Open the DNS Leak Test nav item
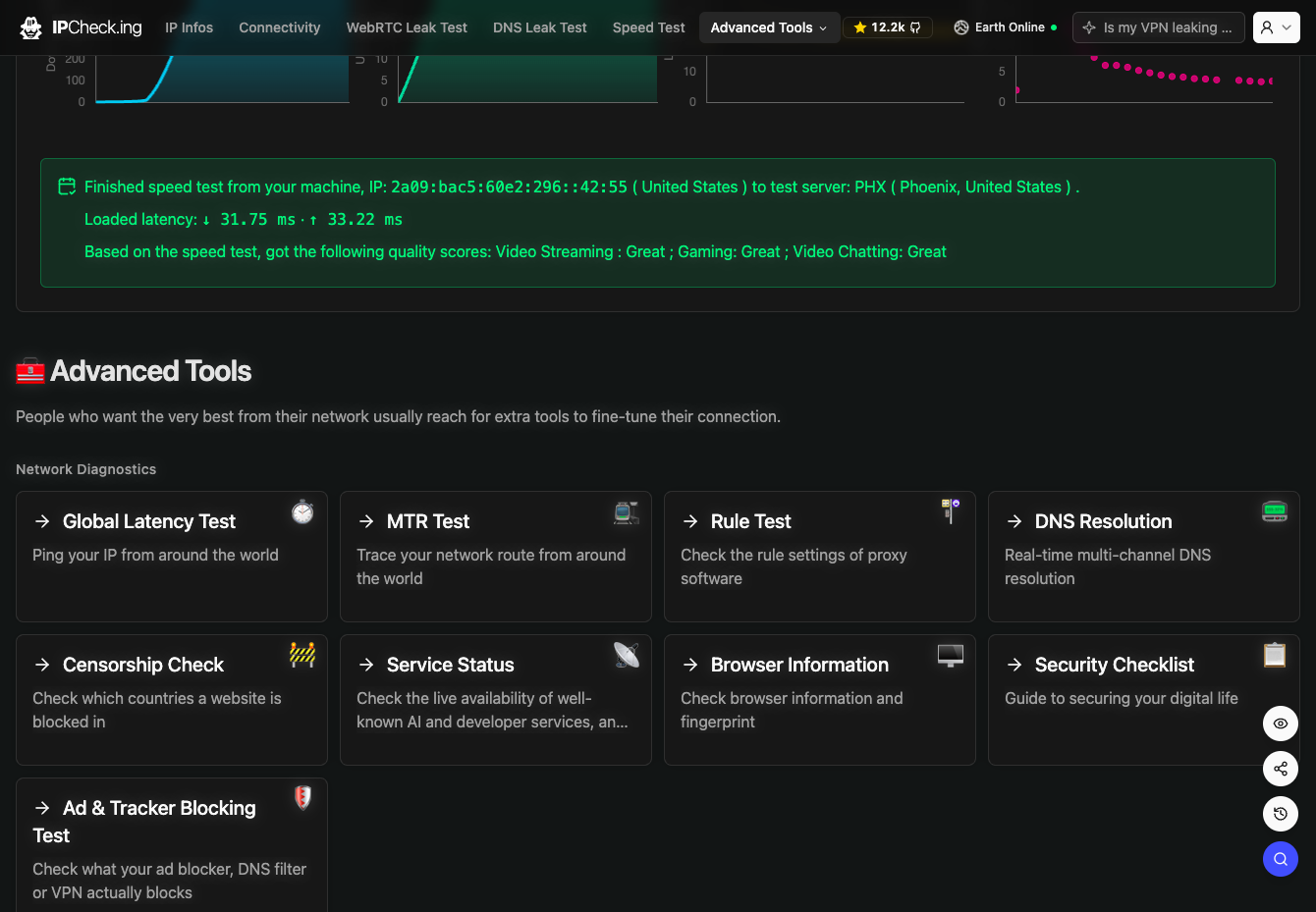 point(540,27)
